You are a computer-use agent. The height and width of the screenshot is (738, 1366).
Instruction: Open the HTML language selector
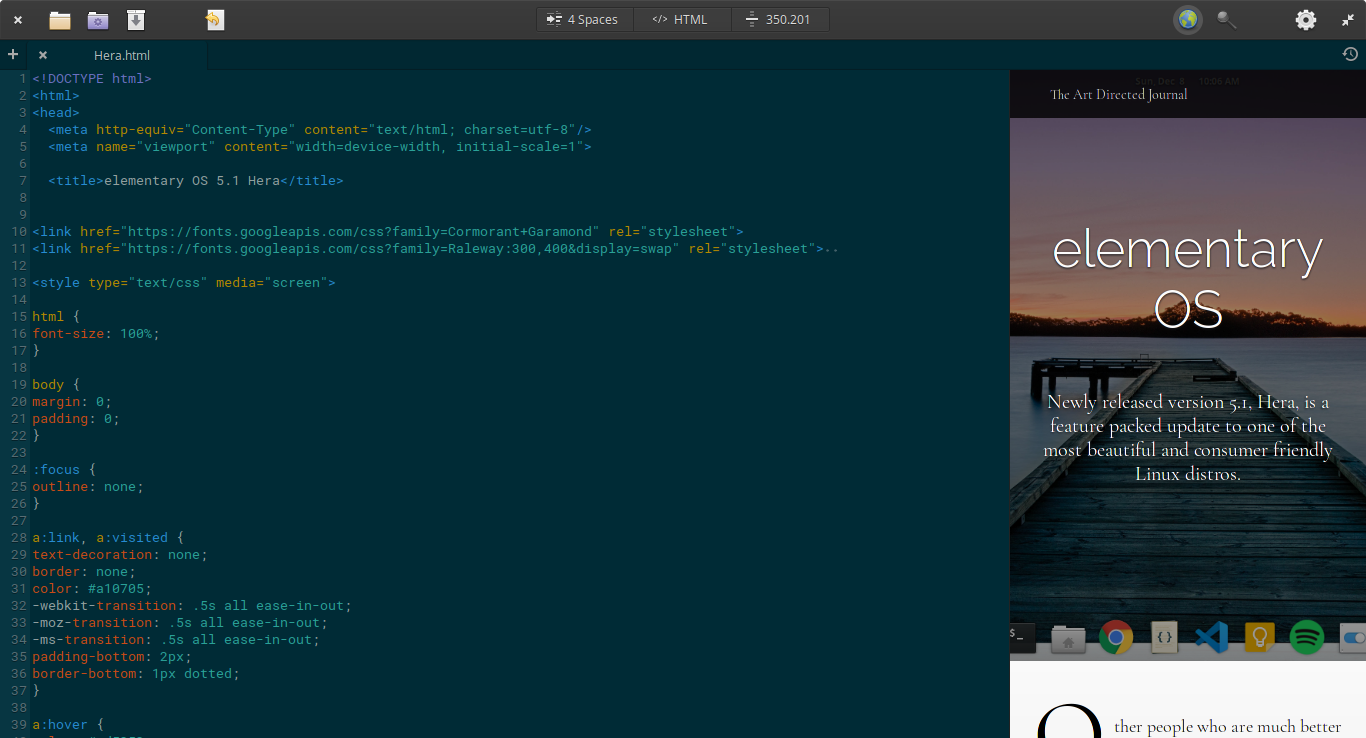pyautogui.click(x=682, y=19)
